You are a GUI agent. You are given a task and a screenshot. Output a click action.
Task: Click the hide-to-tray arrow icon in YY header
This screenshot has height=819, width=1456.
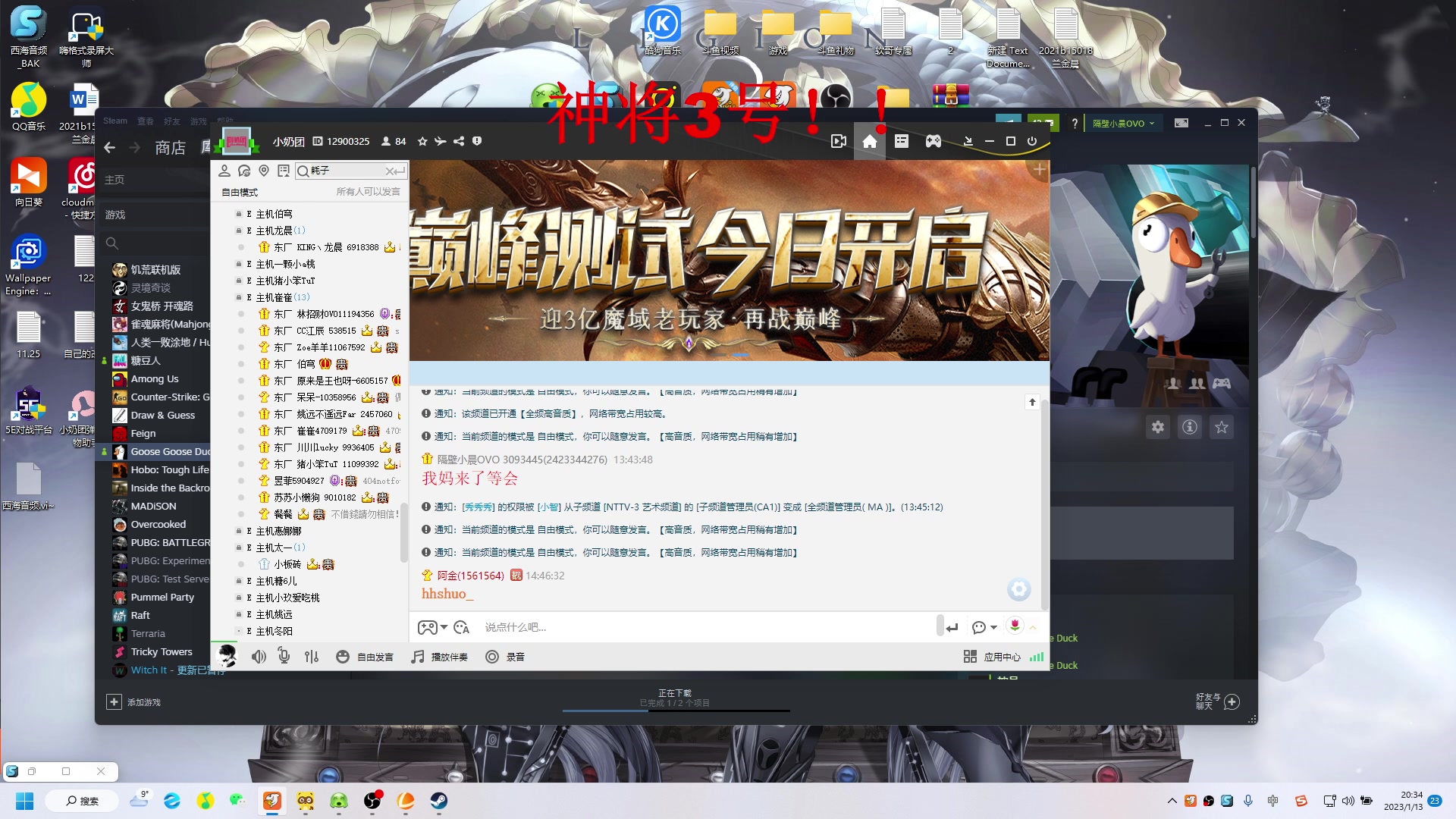(x=968, y=141)
